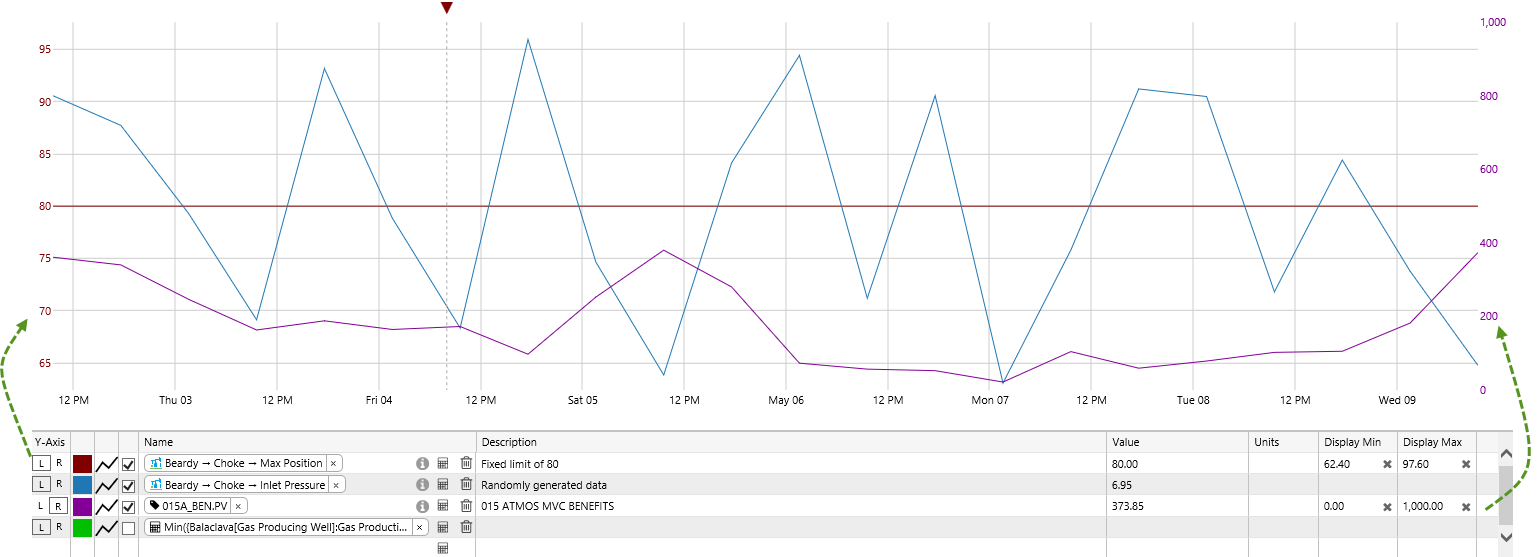Remove the Min(Balaclava) calculation chip

click(x=421, y=527)
